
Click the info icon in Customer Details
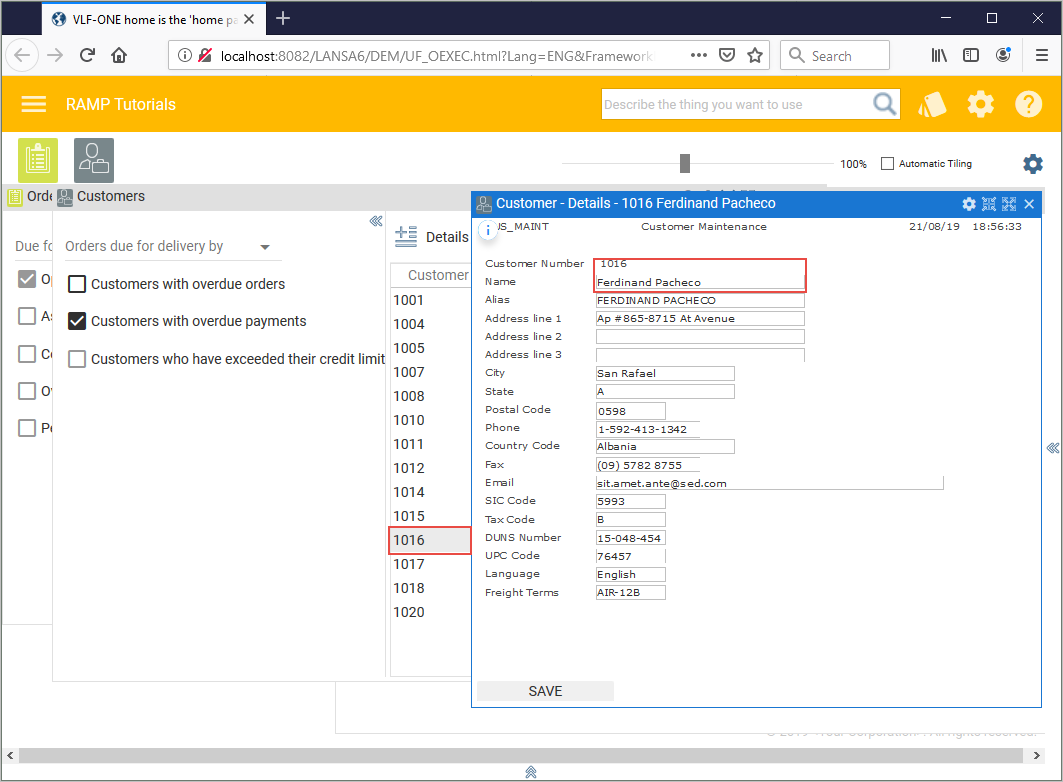(x=489, y=230)
